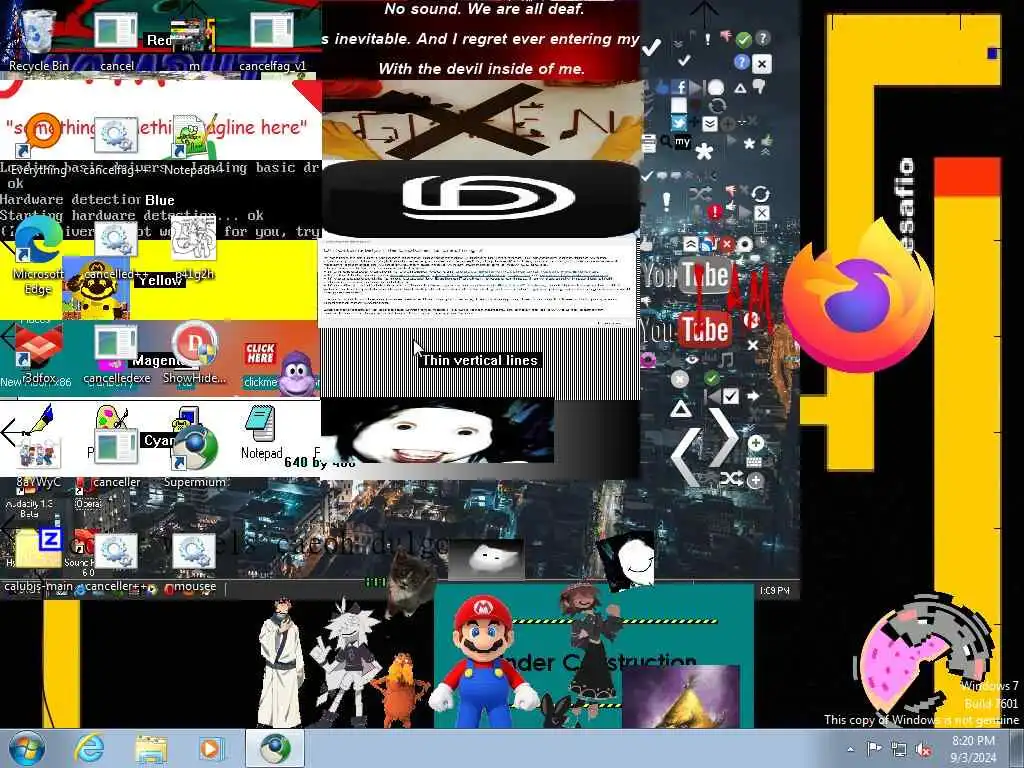Open the network tray icon
1024x768 pixels.
899,749
